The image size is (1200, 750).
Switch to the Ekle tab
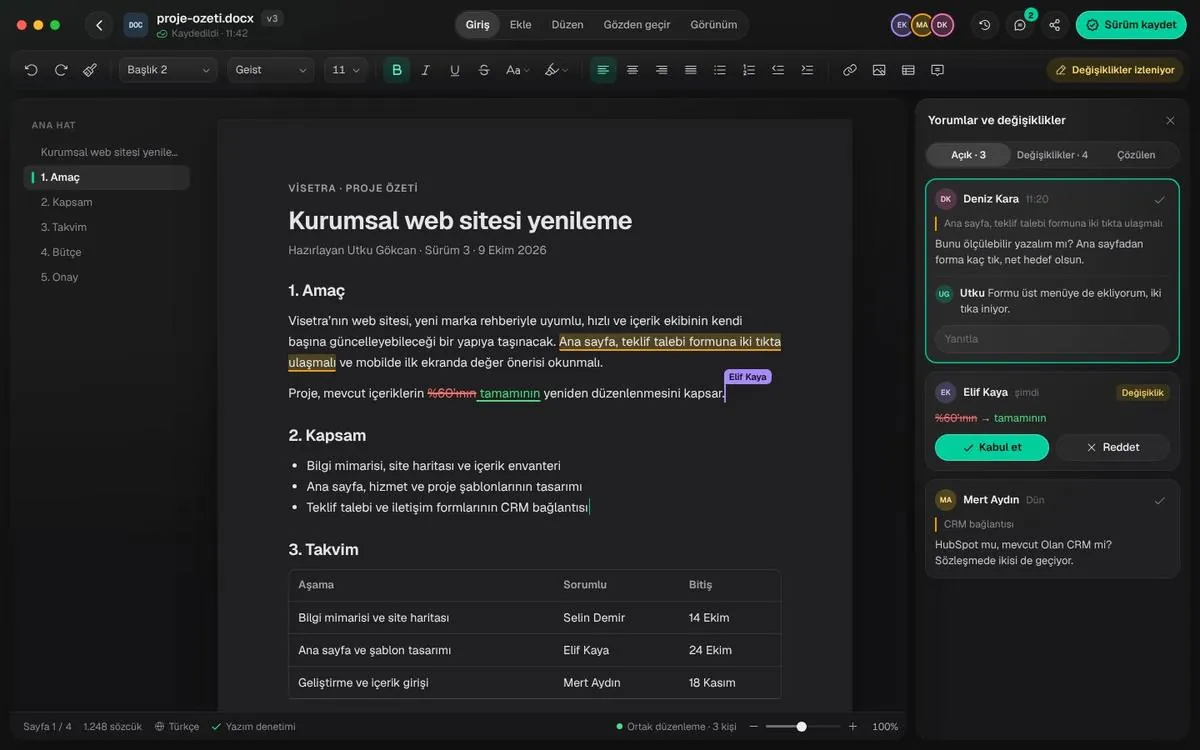click(x=520, y=25)
